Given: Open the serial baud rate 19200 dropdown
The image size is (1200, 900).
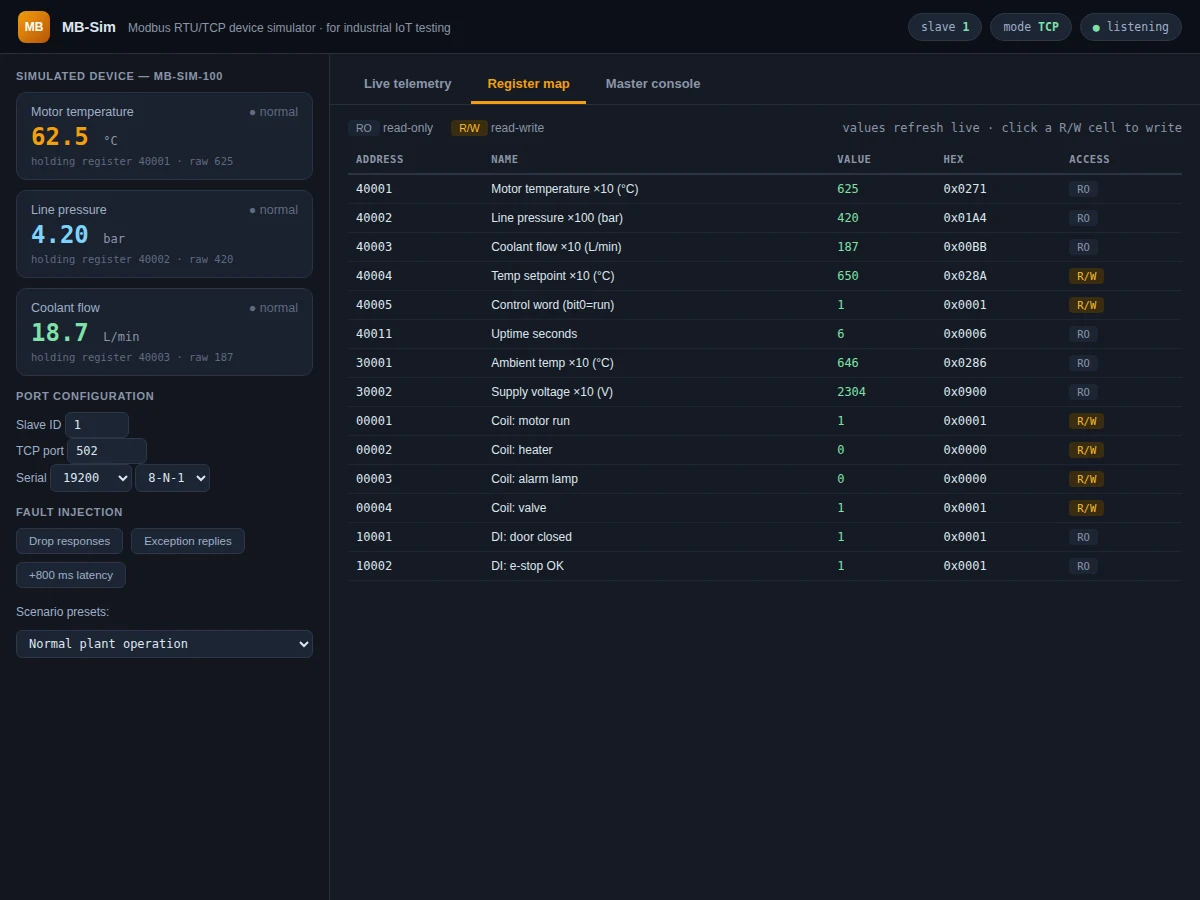Looking at the screenshot, I should (91, 478).
